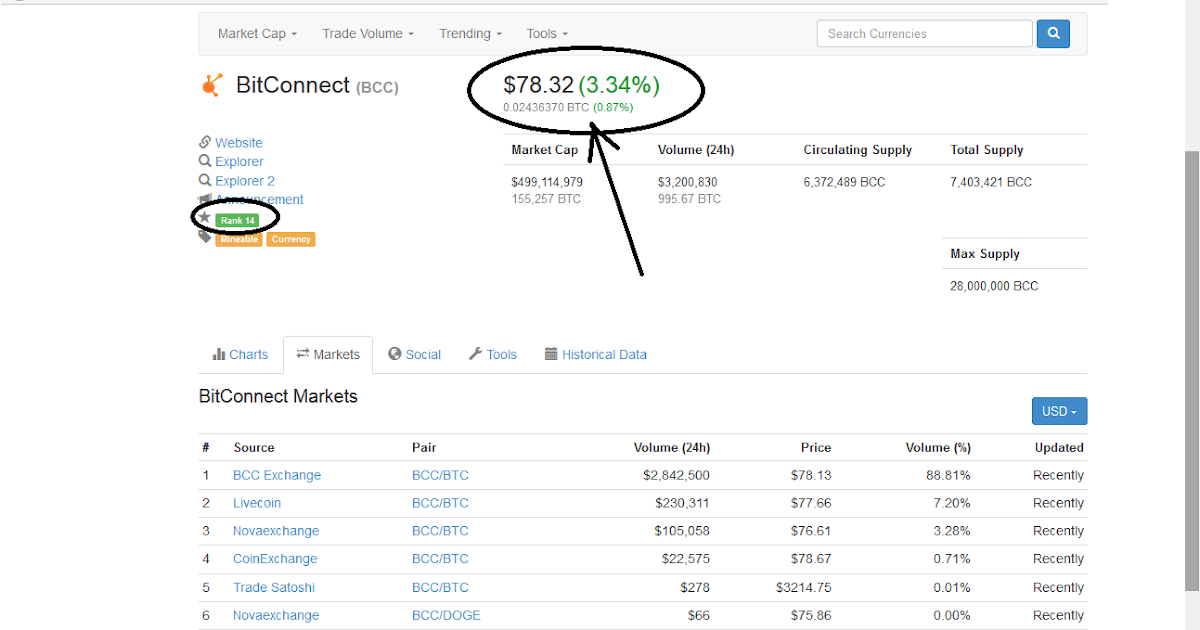This screenshot has height=630, width=1200.
Task: Click the magnifier icon beside Explorer 2
Action: [x=205, y=181]
